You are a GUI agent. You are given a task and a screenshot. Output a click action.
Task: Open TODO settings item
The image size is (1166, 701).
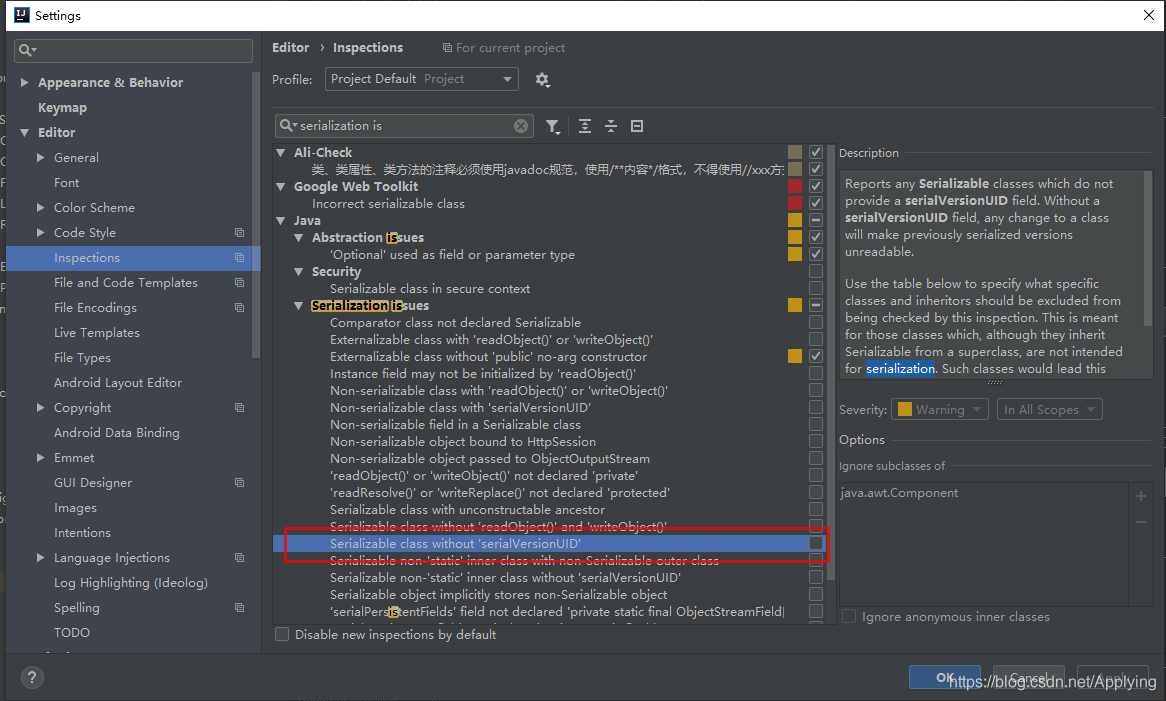coord(71,633)
